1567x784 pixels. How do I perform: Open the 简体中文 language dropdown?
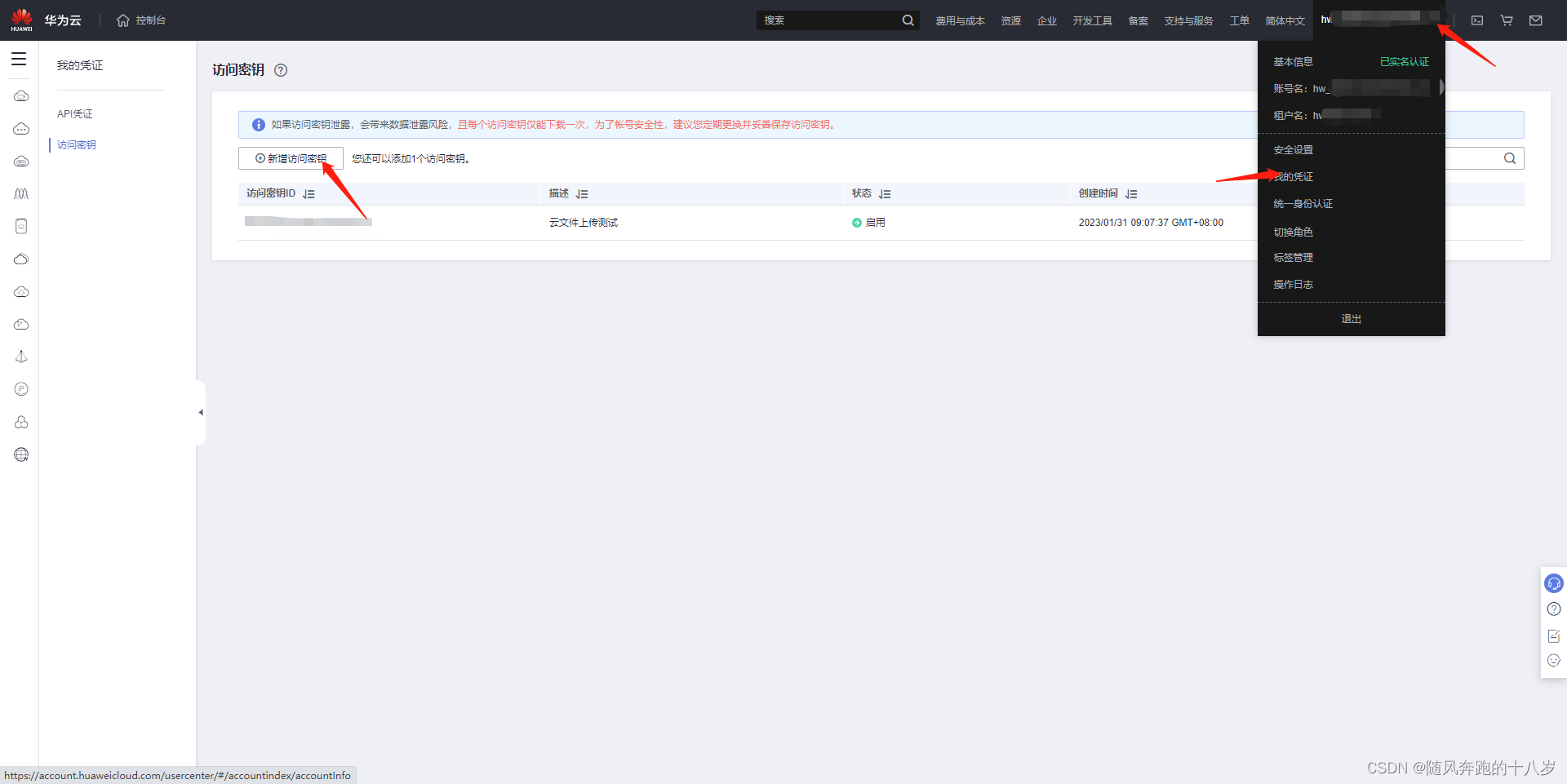(x=1285, y=21)
